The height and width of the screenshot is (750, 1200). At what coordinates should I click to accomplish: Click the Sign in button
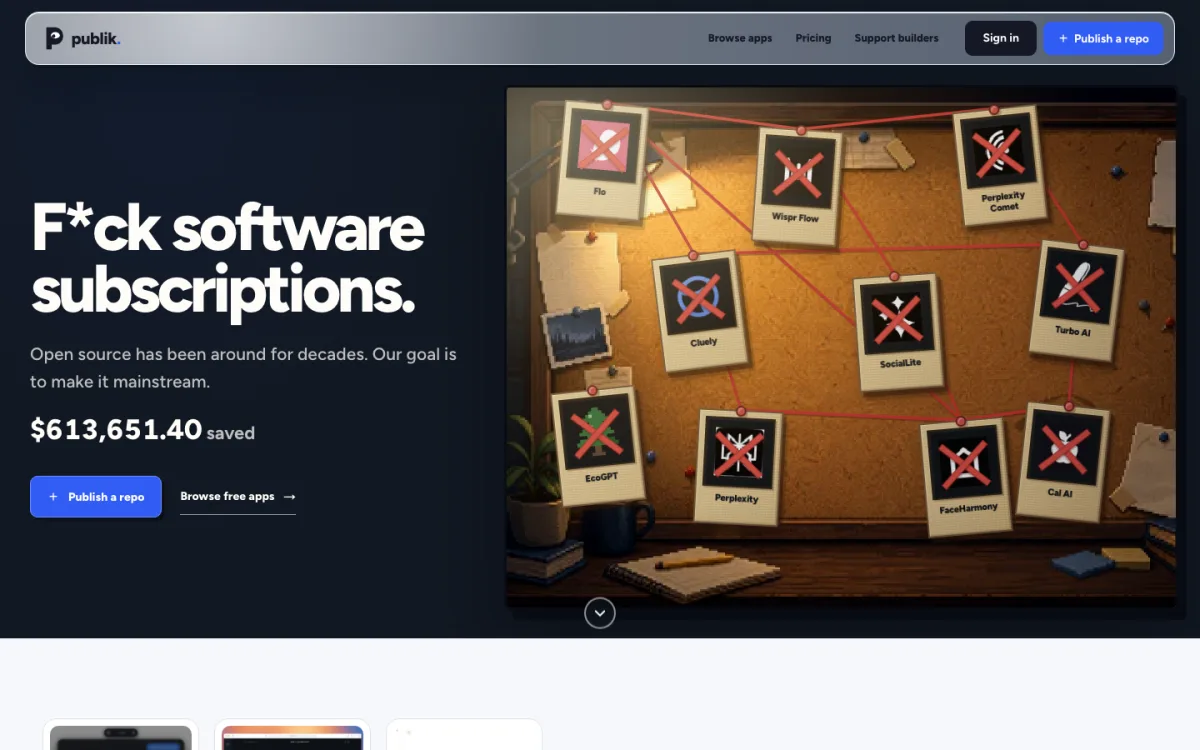point(1000,38)
